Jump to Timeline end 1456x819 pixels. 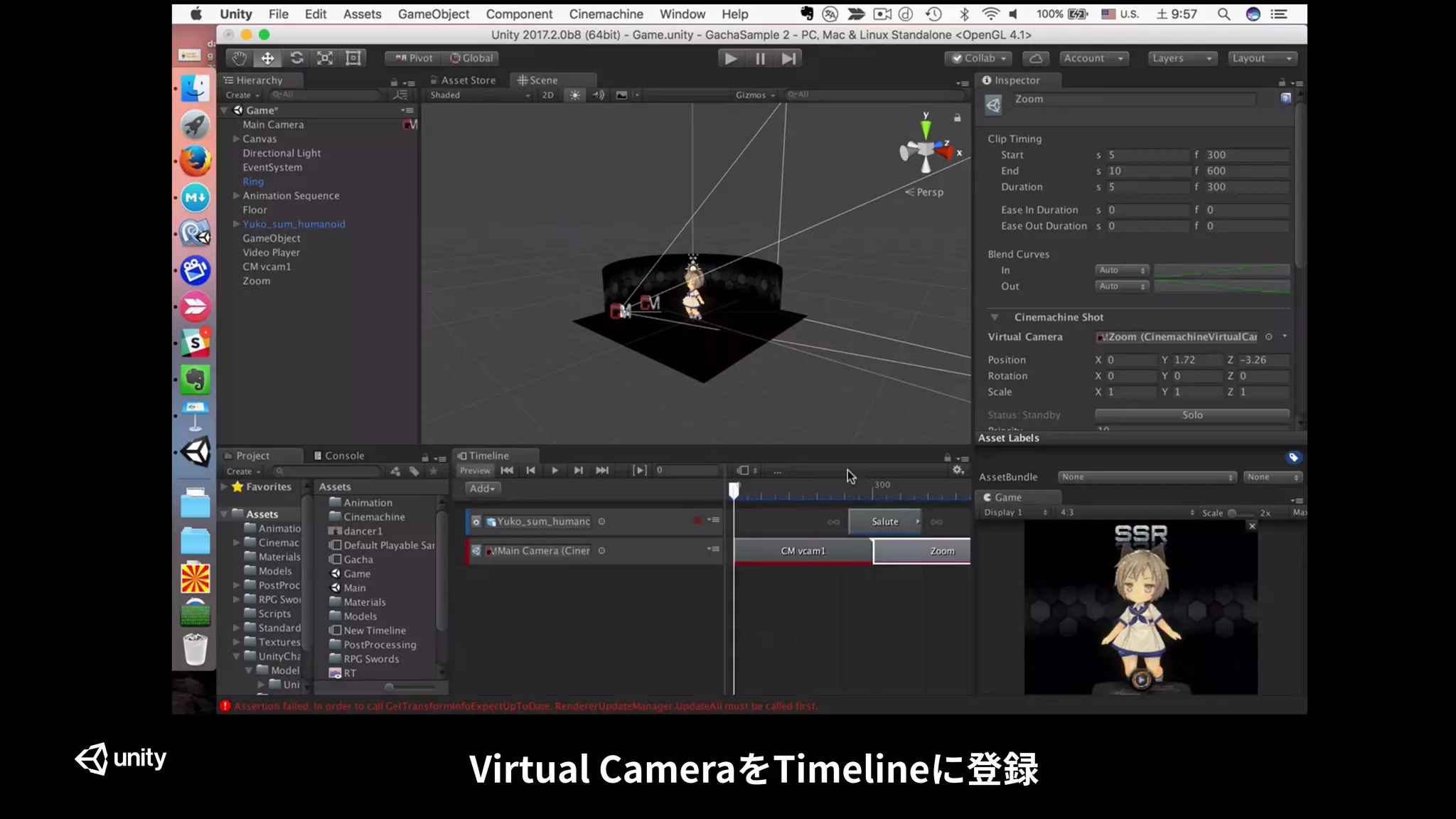[x=602, y=470]
